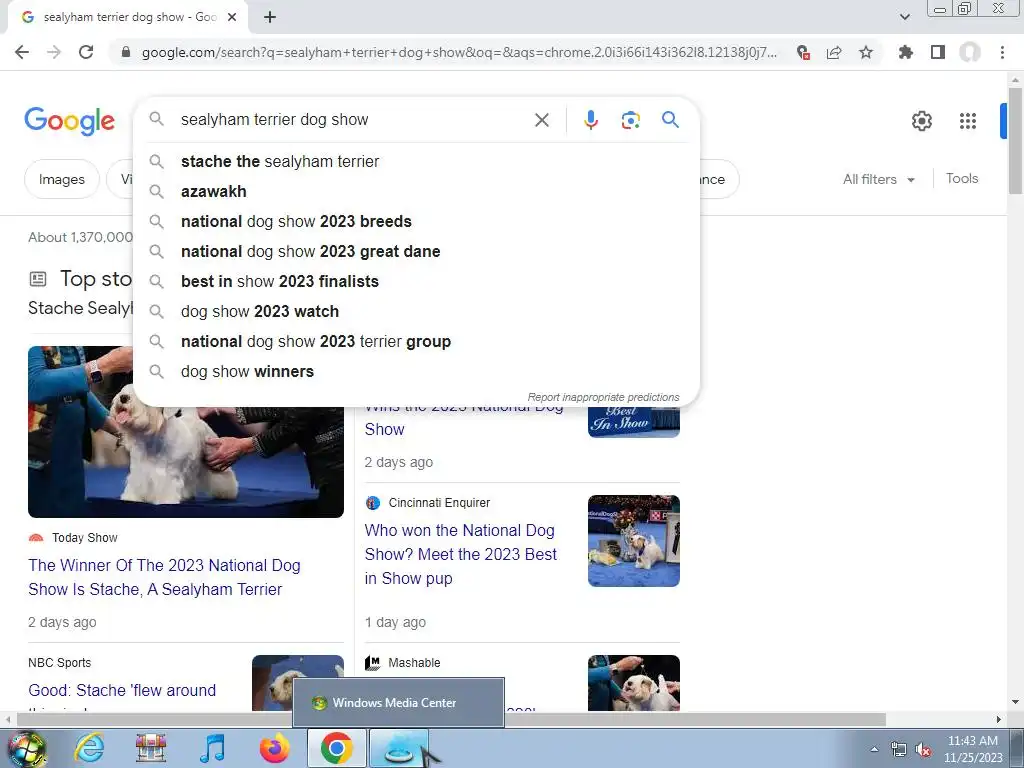Start voice search with microphone icon
1024x768 pixels.
coord(591,120)
